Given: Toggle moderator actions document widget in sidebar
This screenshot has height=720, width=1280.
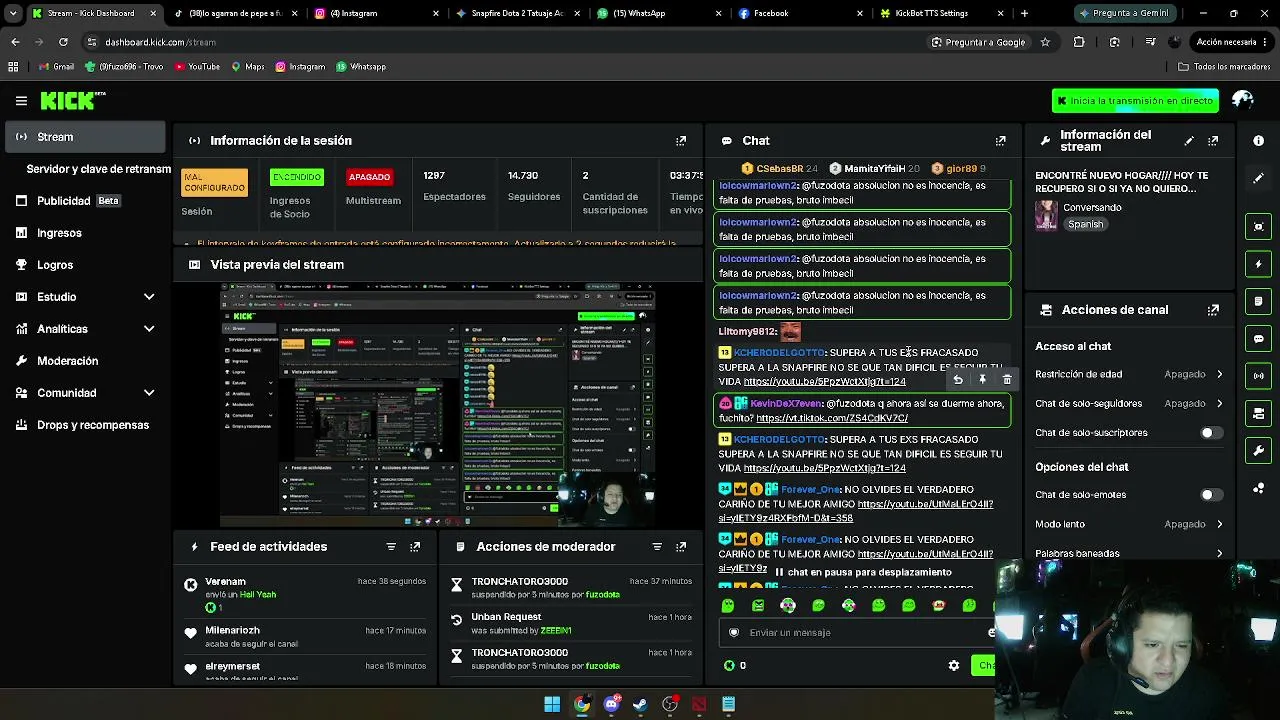Looking at the screenshot, I should pos(1259,301).
